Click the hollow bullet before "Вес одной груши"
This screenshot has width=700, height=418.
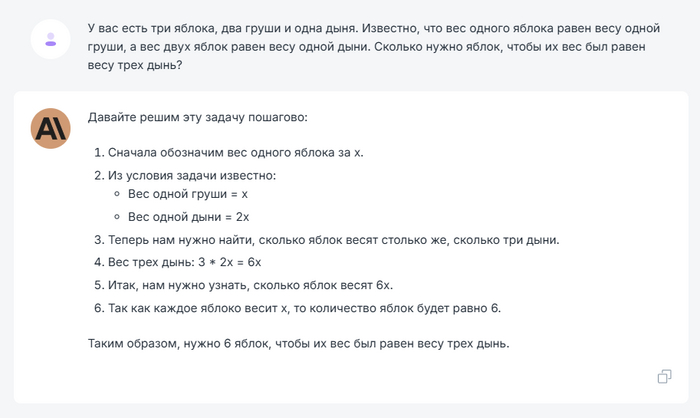[117, 195]
